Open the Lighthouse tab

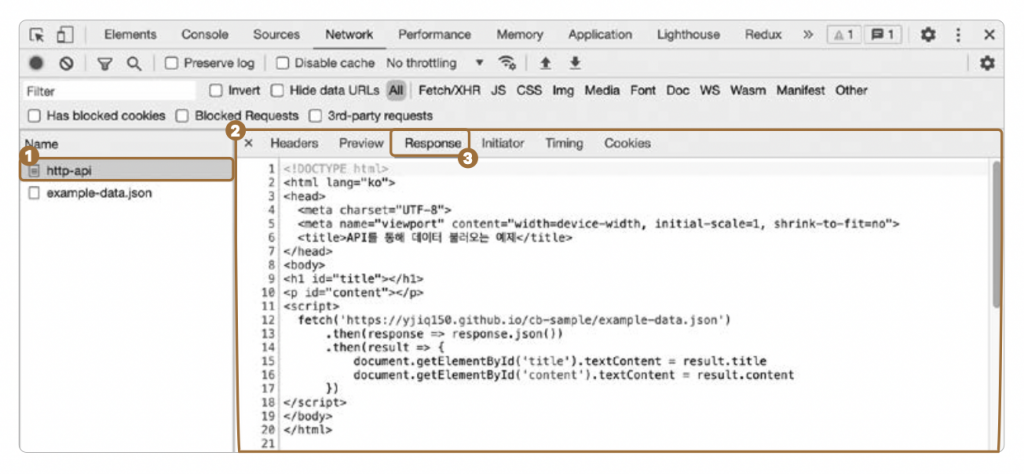tap(688, 35)
